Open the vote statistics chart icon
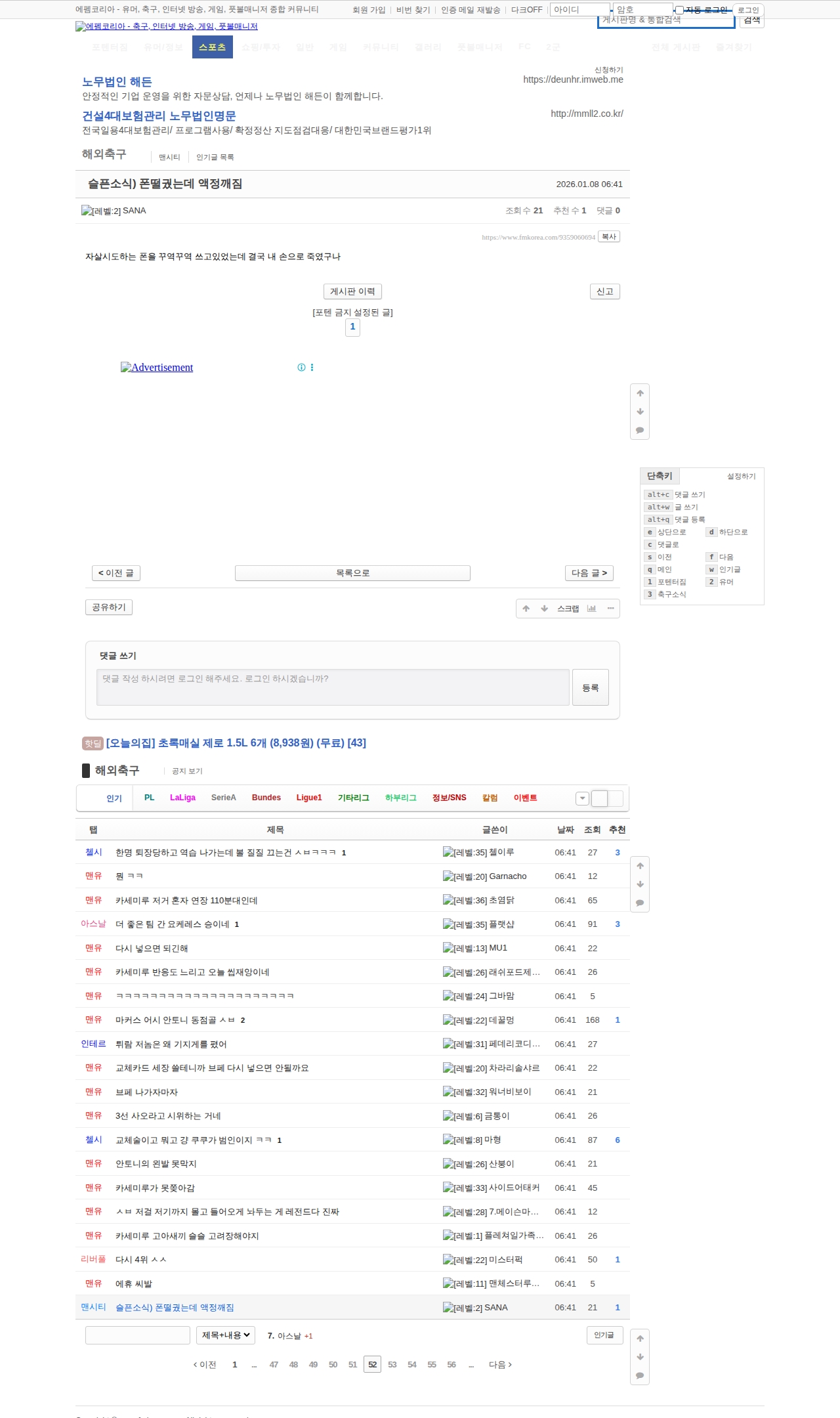The height and width of the screenshot is (1418, 840). pyautogui.click(x=591, y=609)
